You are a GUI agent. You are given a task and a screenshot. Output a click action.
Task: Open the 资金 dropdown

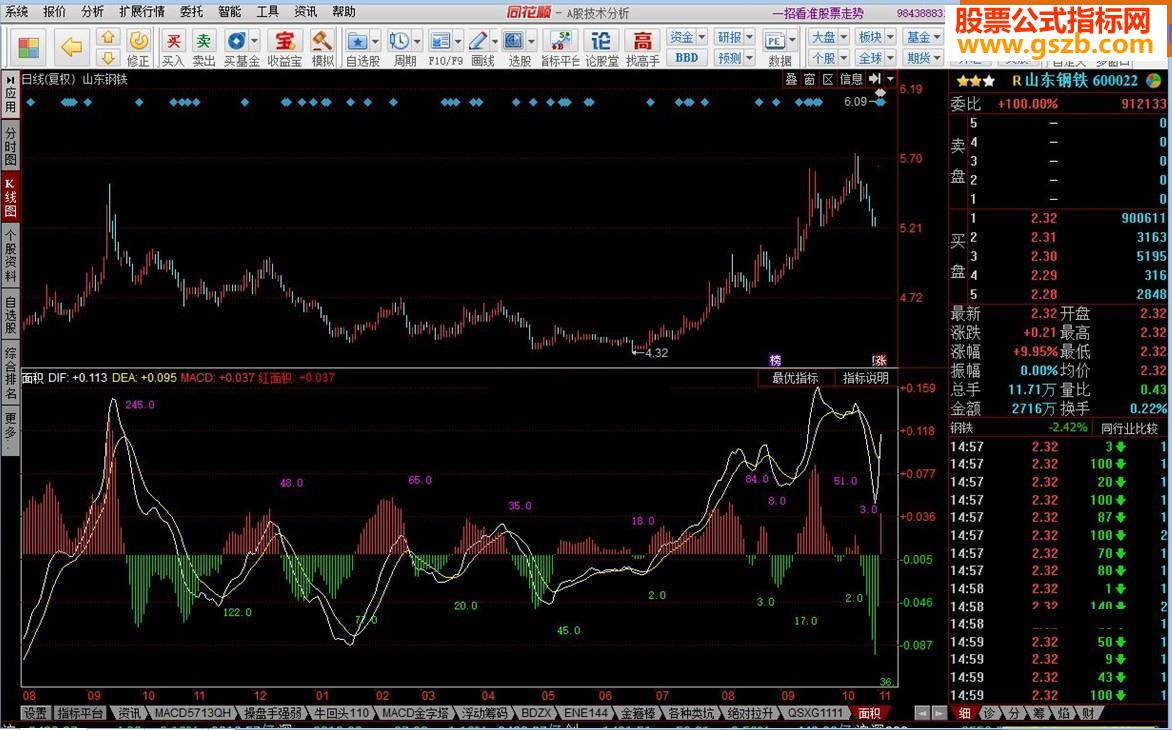(x=687, y=37)
